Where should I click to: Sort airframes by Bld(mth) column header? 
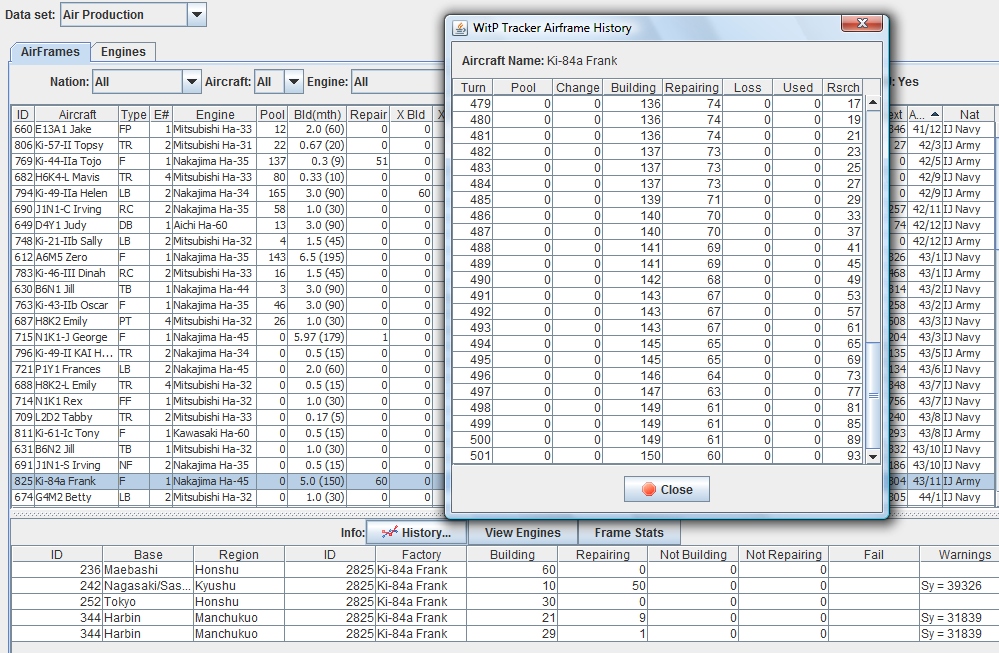coord(317,114)
